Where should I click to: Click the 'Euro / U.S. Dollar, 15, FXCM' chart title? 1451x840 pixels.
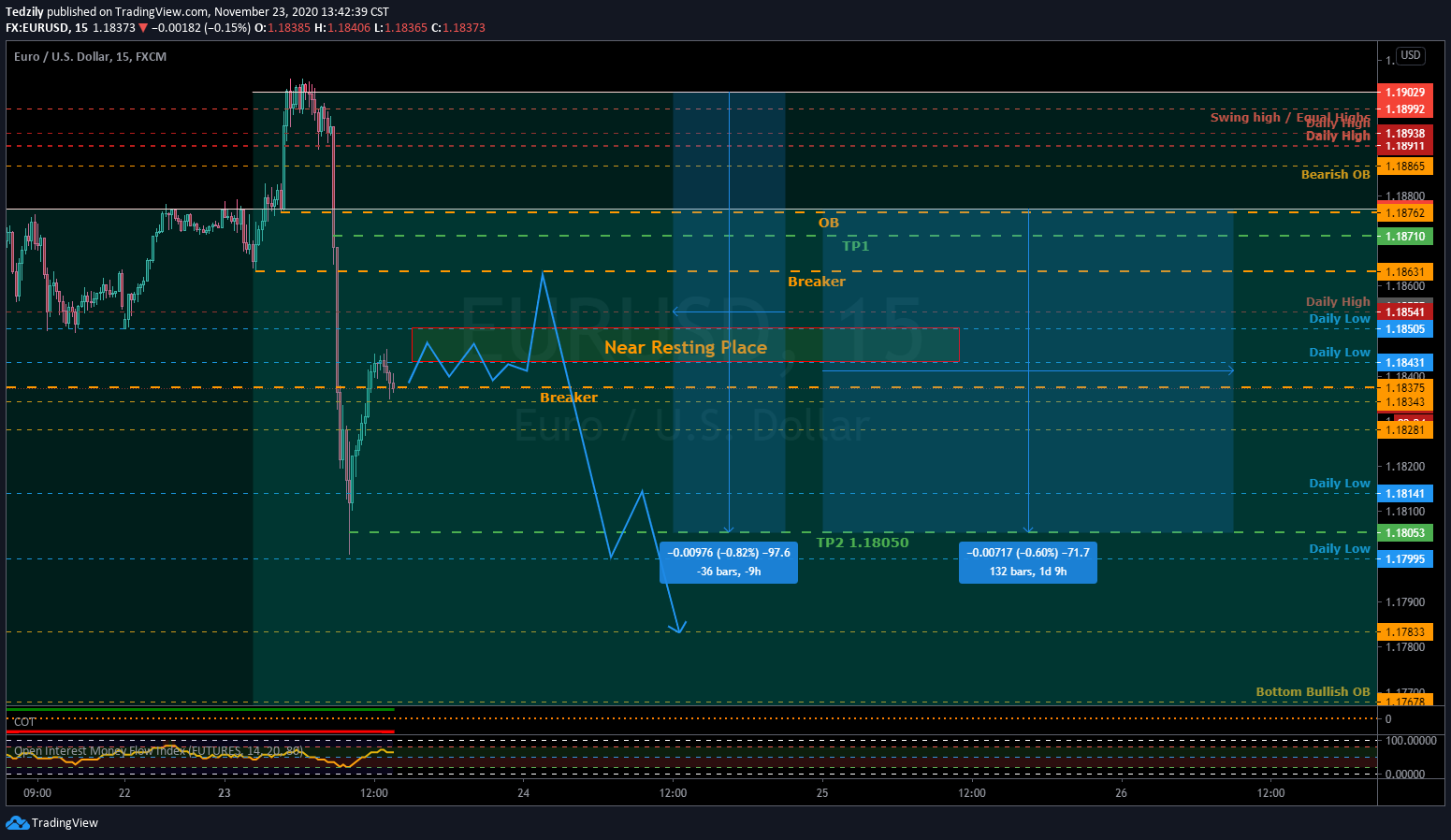point(90,57)
